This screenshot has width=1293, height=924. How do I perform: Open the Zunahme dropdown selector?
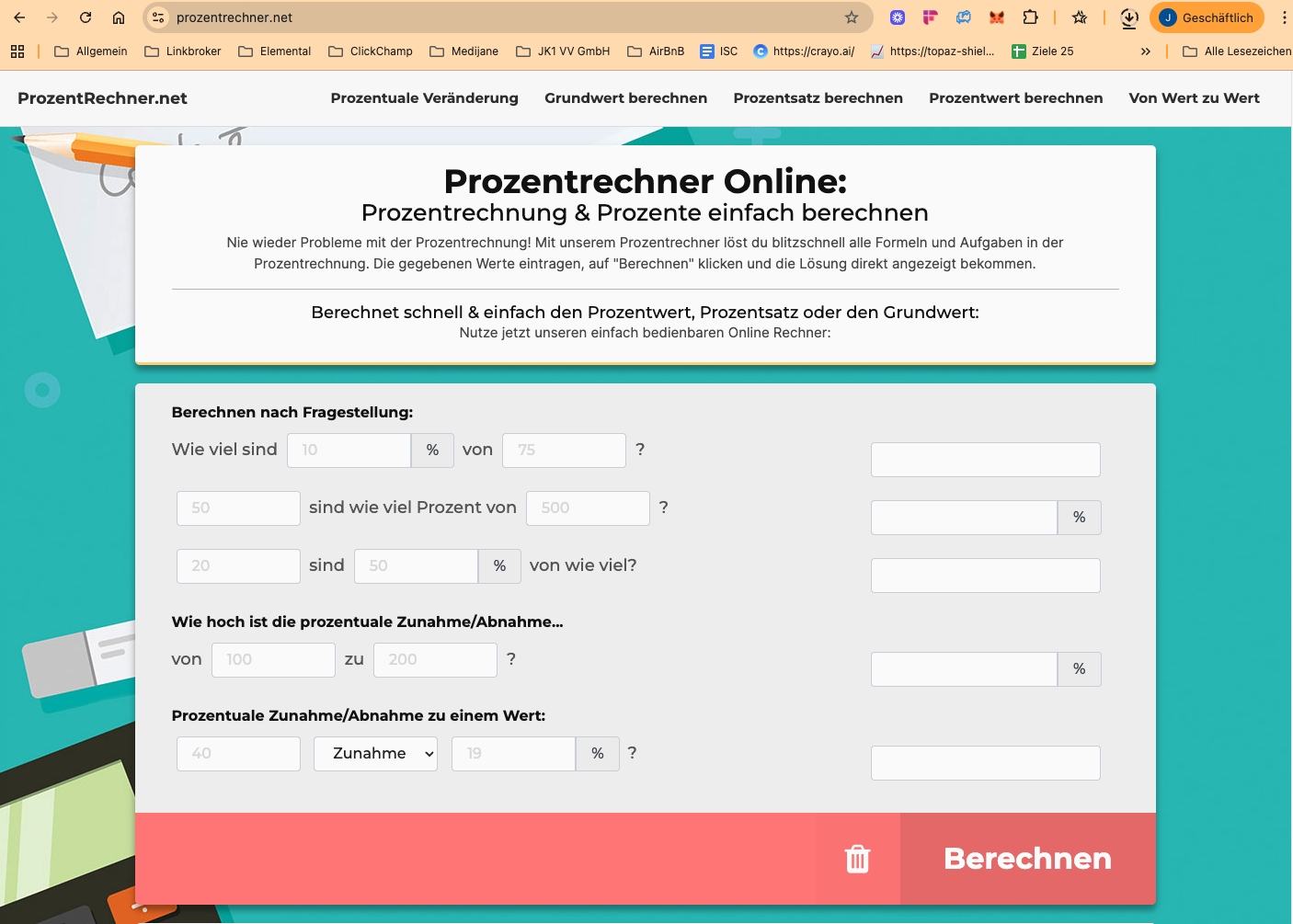point(375,753)
